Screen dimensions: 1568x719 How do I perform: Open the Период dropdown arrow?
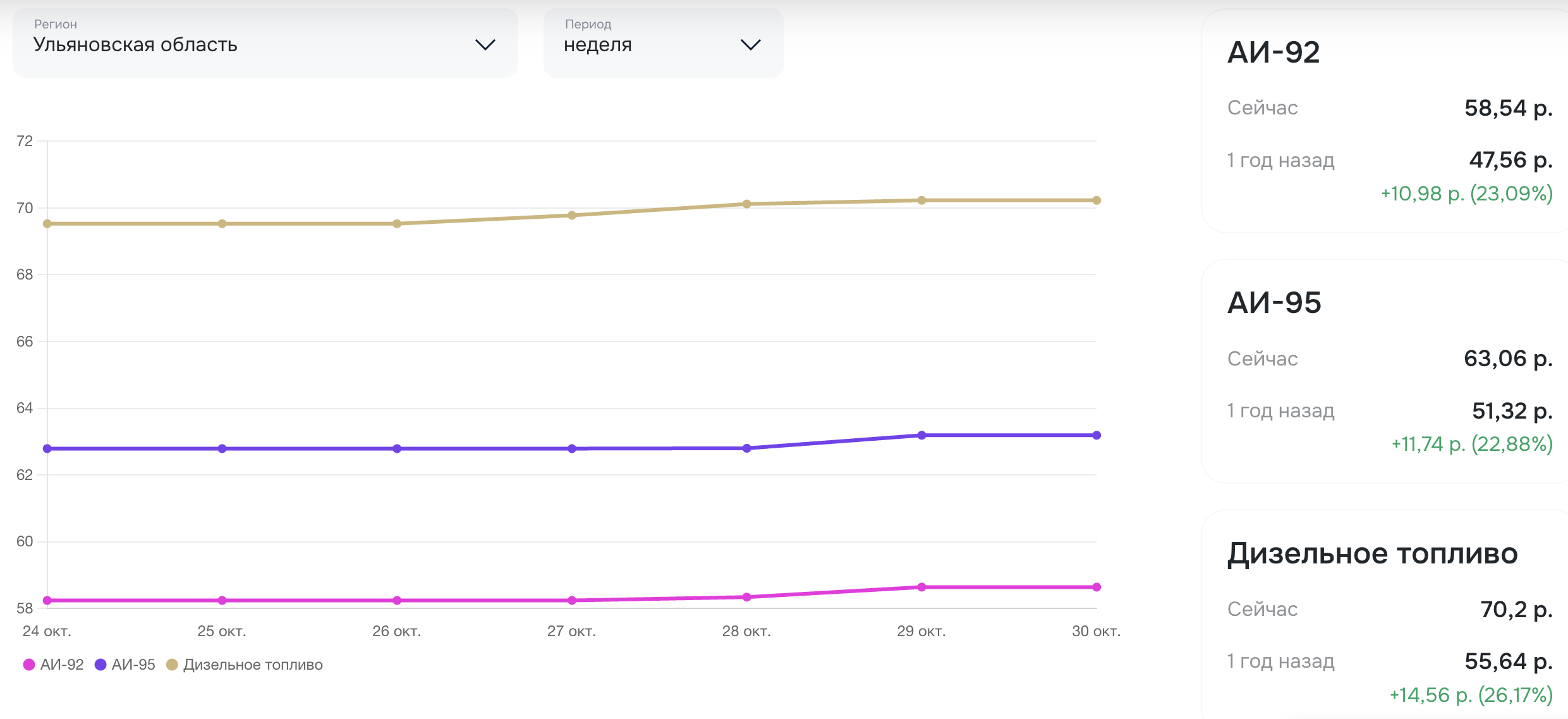pos(750,45)
